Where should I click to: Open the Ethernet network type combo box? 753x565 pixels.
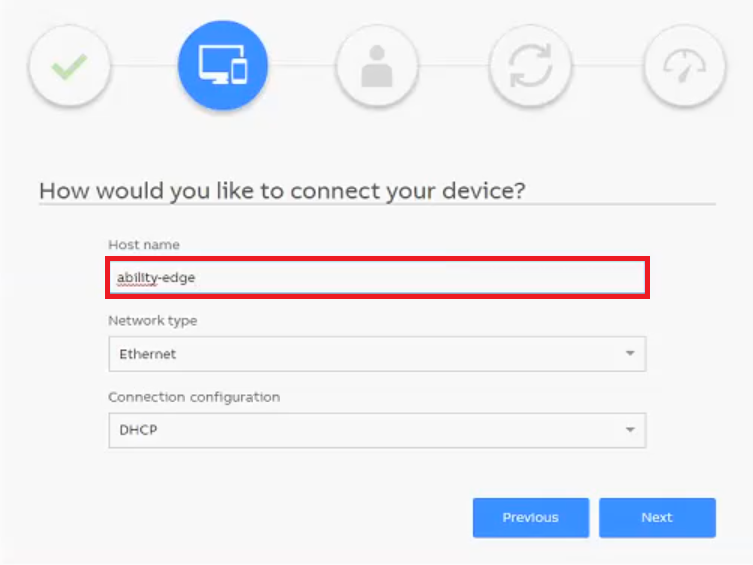pos(377,354)
